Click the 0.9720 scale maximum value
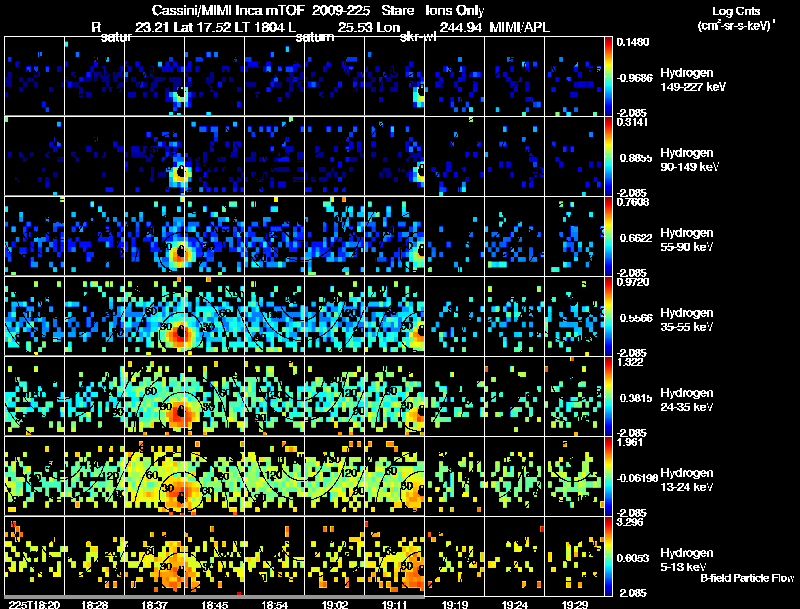This screenshot has width=800, height=609. [x=633, y=282]
